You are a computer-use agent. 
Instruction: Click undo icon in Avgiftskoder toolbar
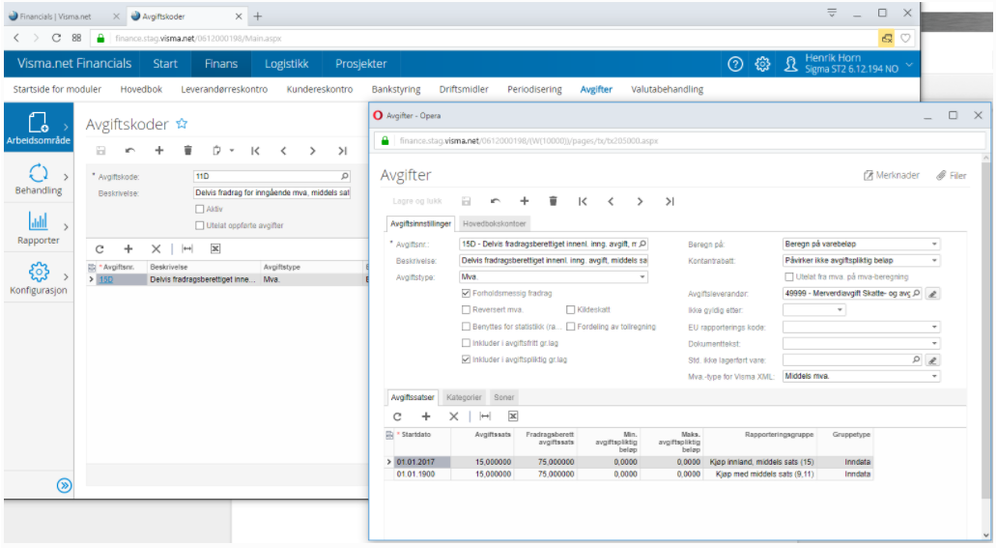point(130,151)
